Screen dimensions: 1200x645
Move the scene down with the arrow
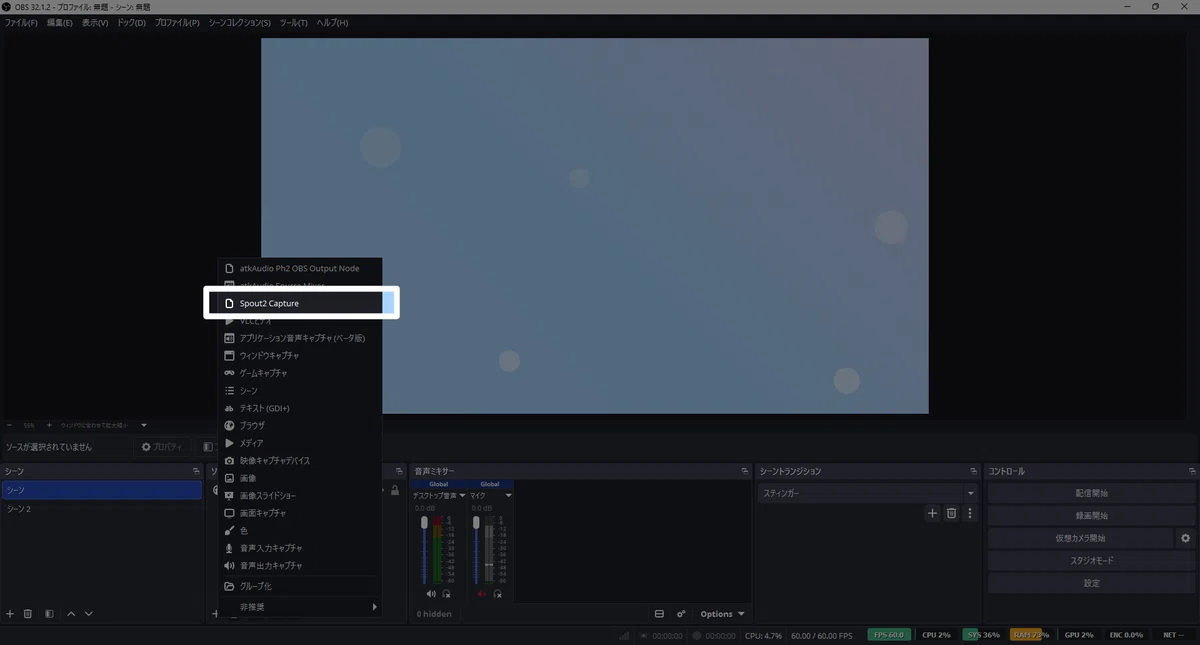coord(89,613)
